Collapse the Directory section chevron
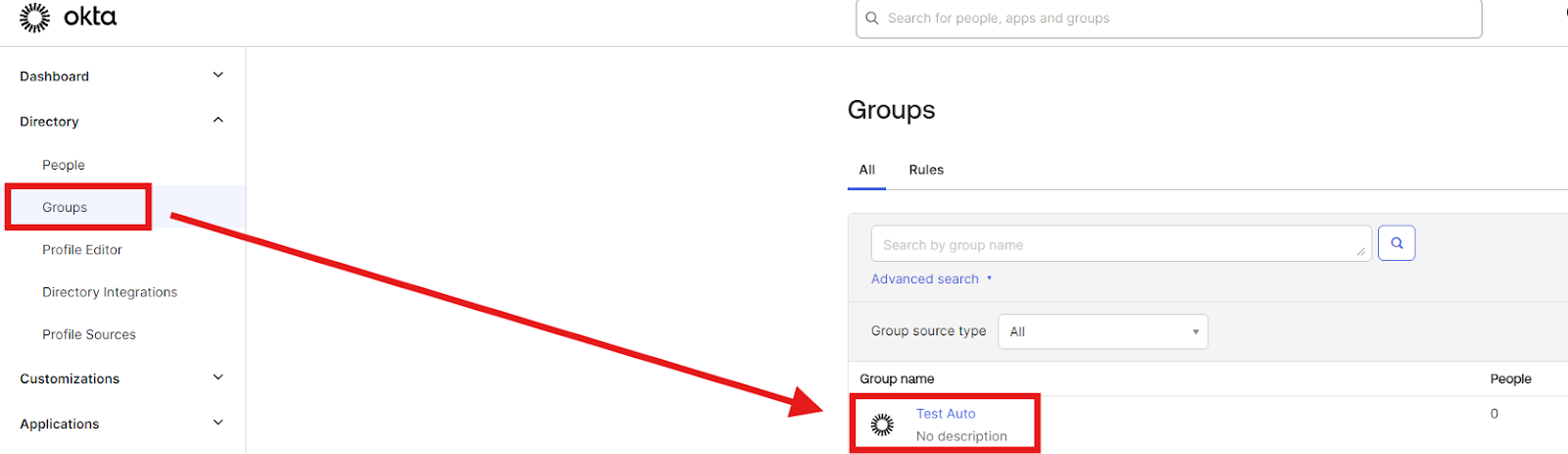The width and height of the screenshot is (1568, 454). 218,121
